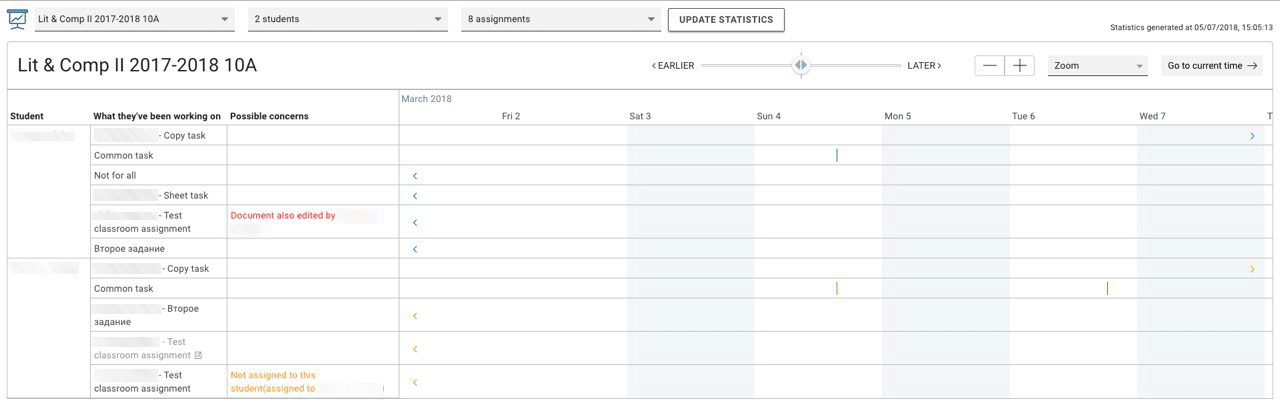The width and height of the screenshot is (1280, 407).
Task: Click the timeline slider handle
Action: pos(800,65)
